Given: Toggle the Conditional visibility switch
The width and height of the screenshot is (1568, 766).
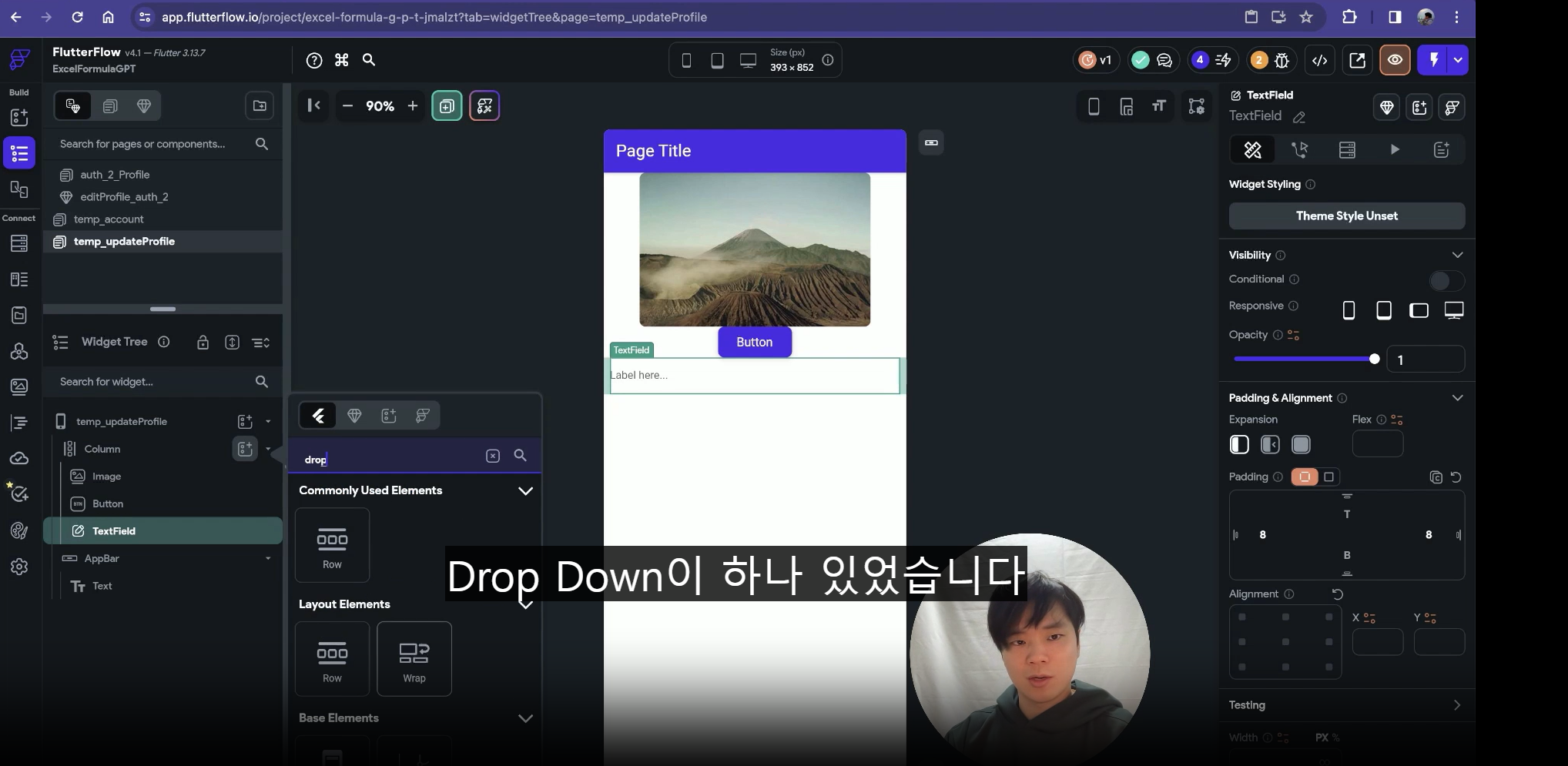Looking at the screenshot, I should tap(1446, 280).
